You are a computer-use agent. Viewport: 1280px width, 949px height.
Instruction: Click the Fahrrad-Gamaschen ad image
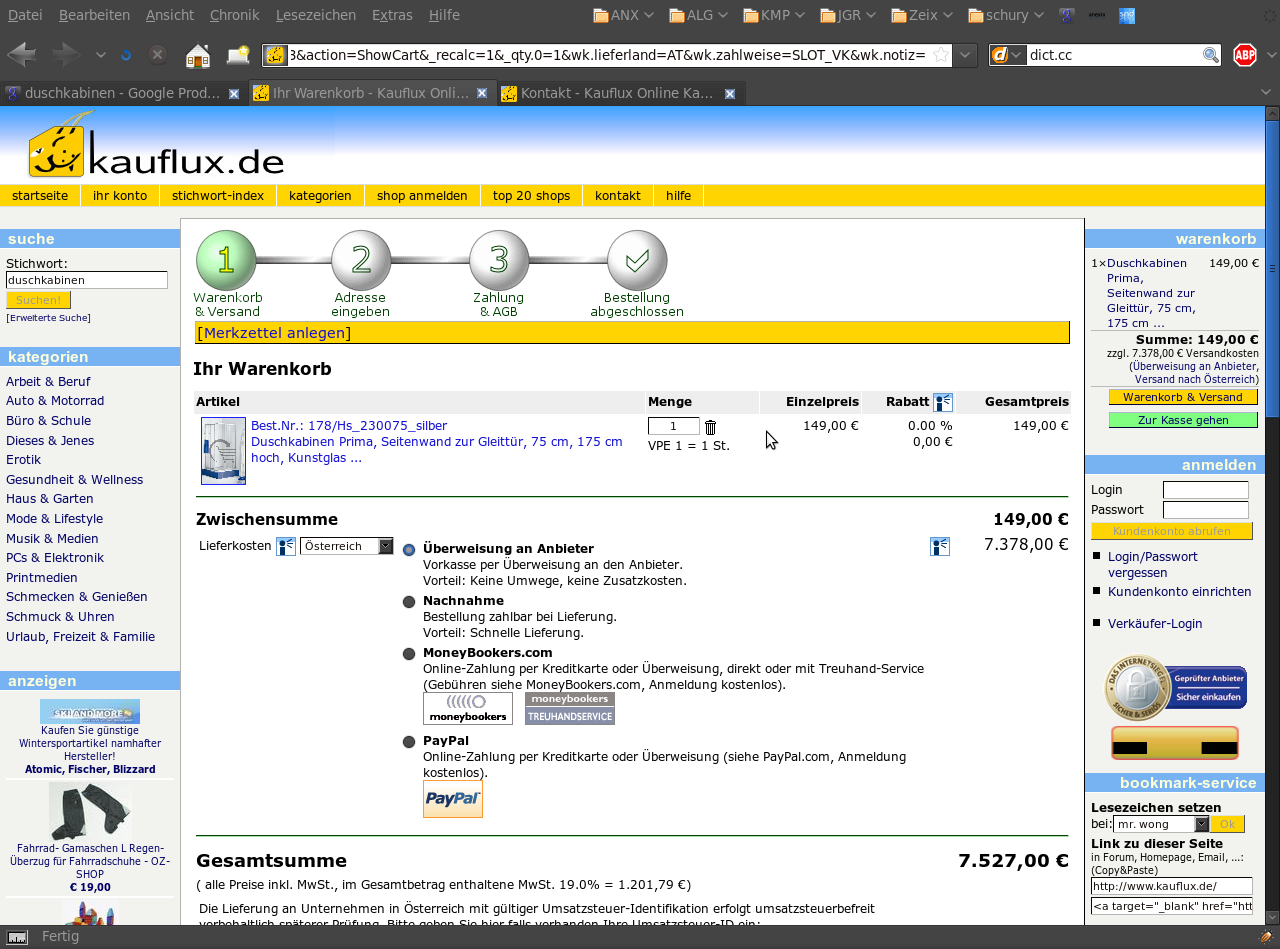[x=90, y=812]
